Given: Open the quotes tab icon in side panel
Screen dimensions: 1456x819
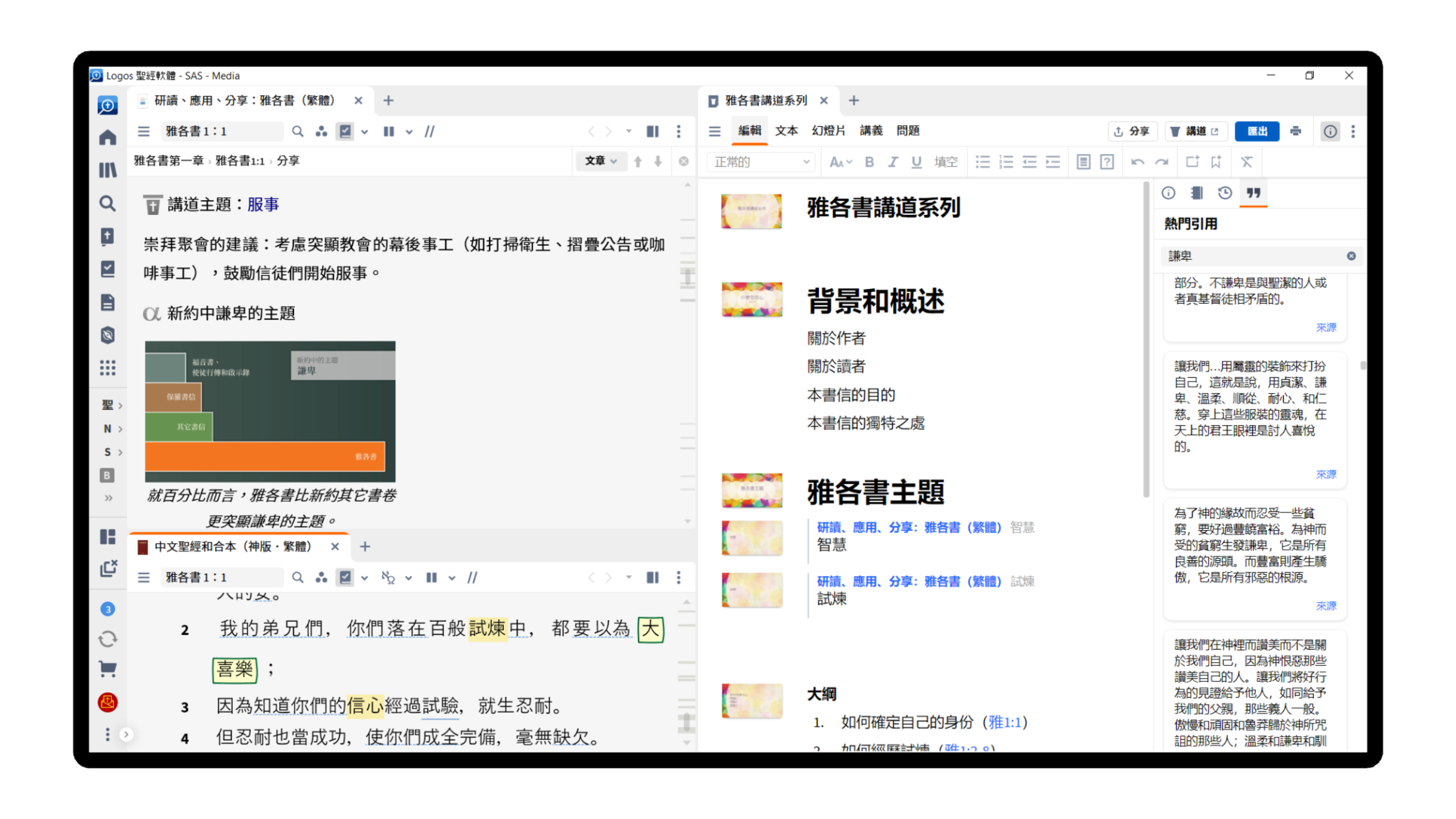Looking at the screenshot, I should [x=1254, y=193].
